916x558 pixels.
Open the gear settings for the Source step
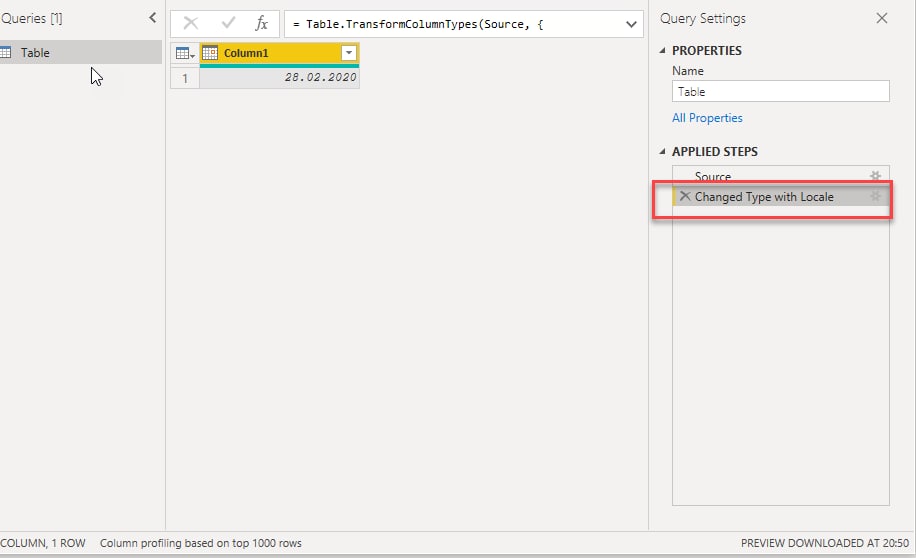[x=875, y=175]
